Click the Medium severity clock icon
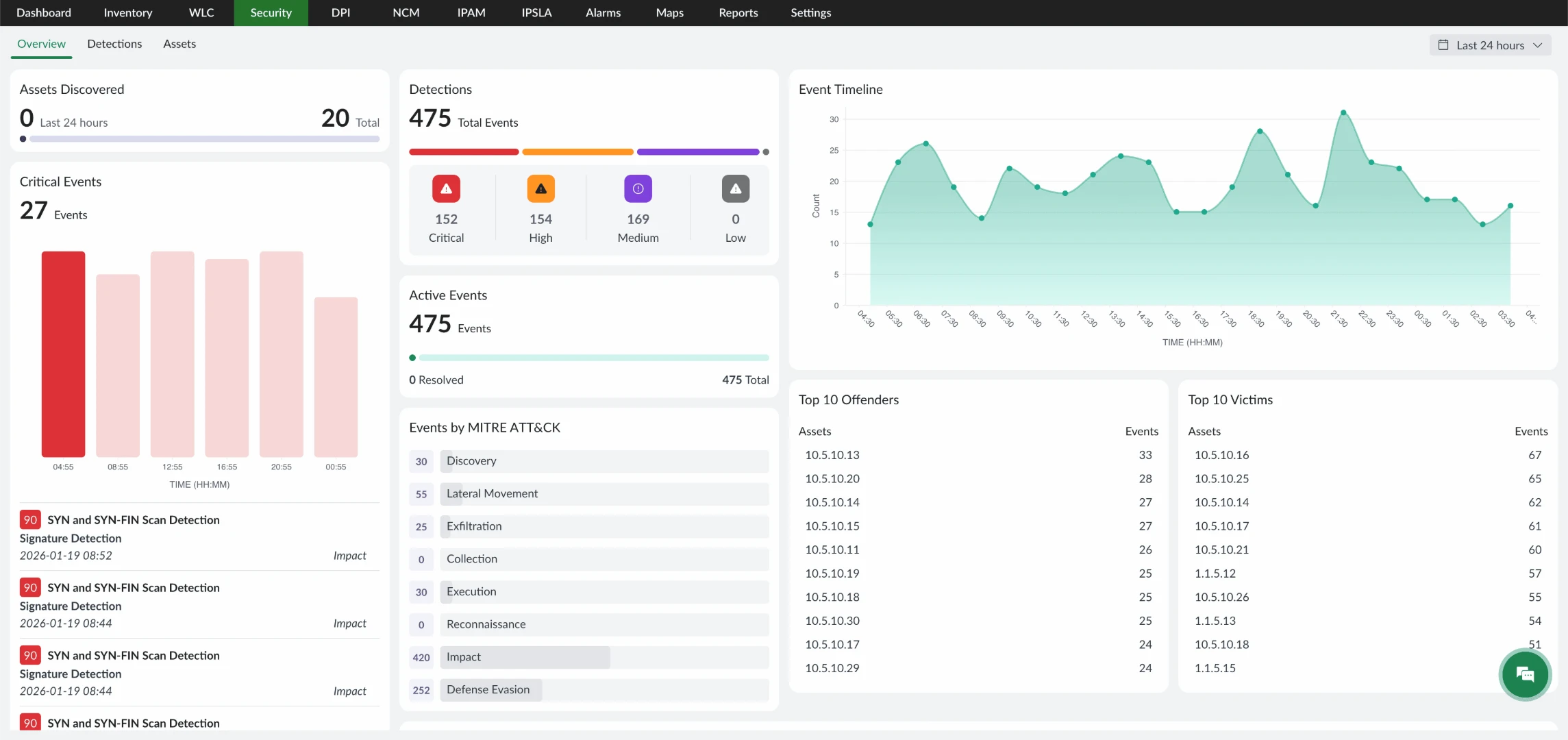The image size is (1568, 740). click(x=637, y=188)
